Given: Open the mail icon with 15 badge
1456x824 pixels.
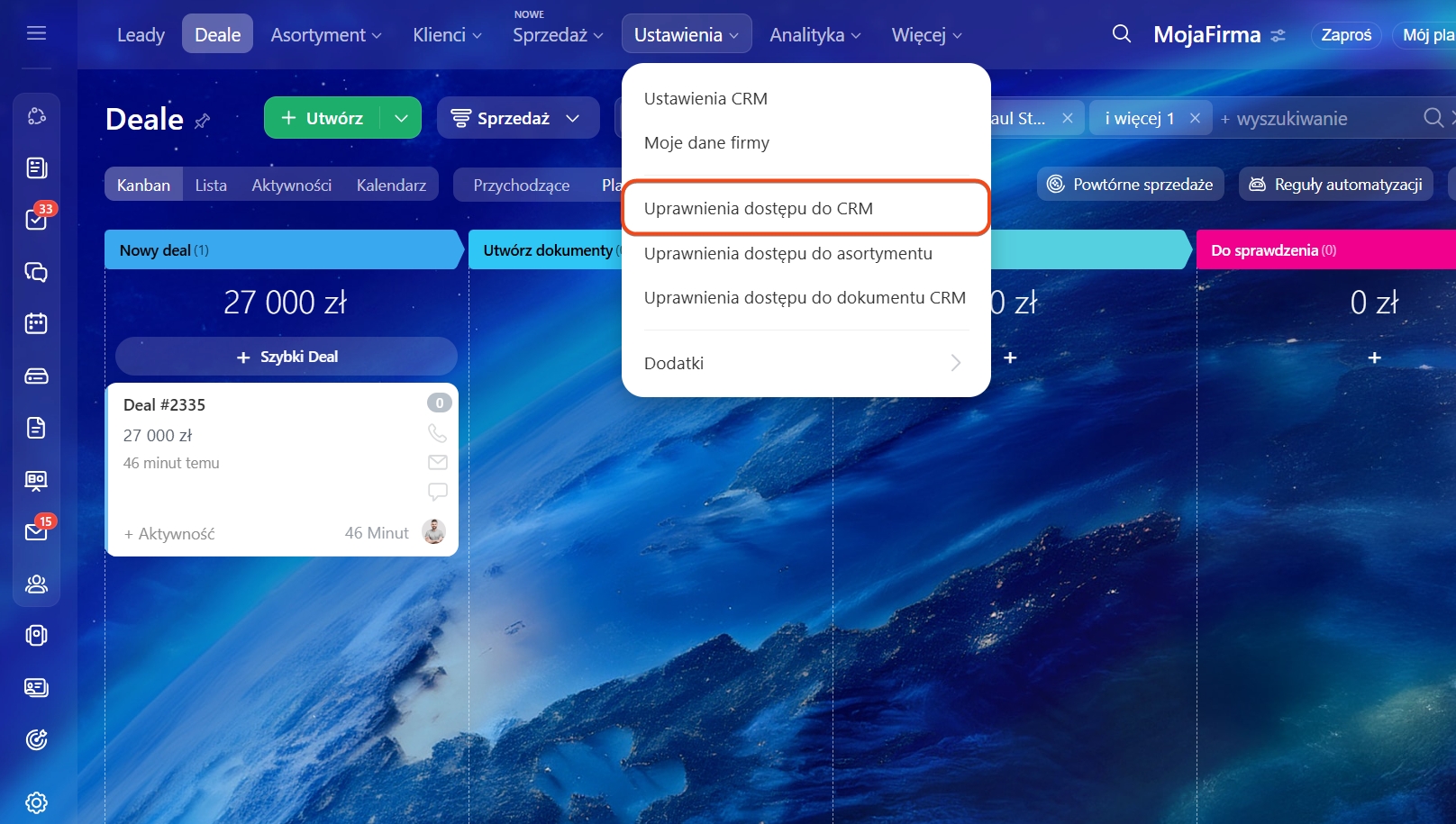Looking at the screenshot, I should pyautogui.click(x=36, y=531).
